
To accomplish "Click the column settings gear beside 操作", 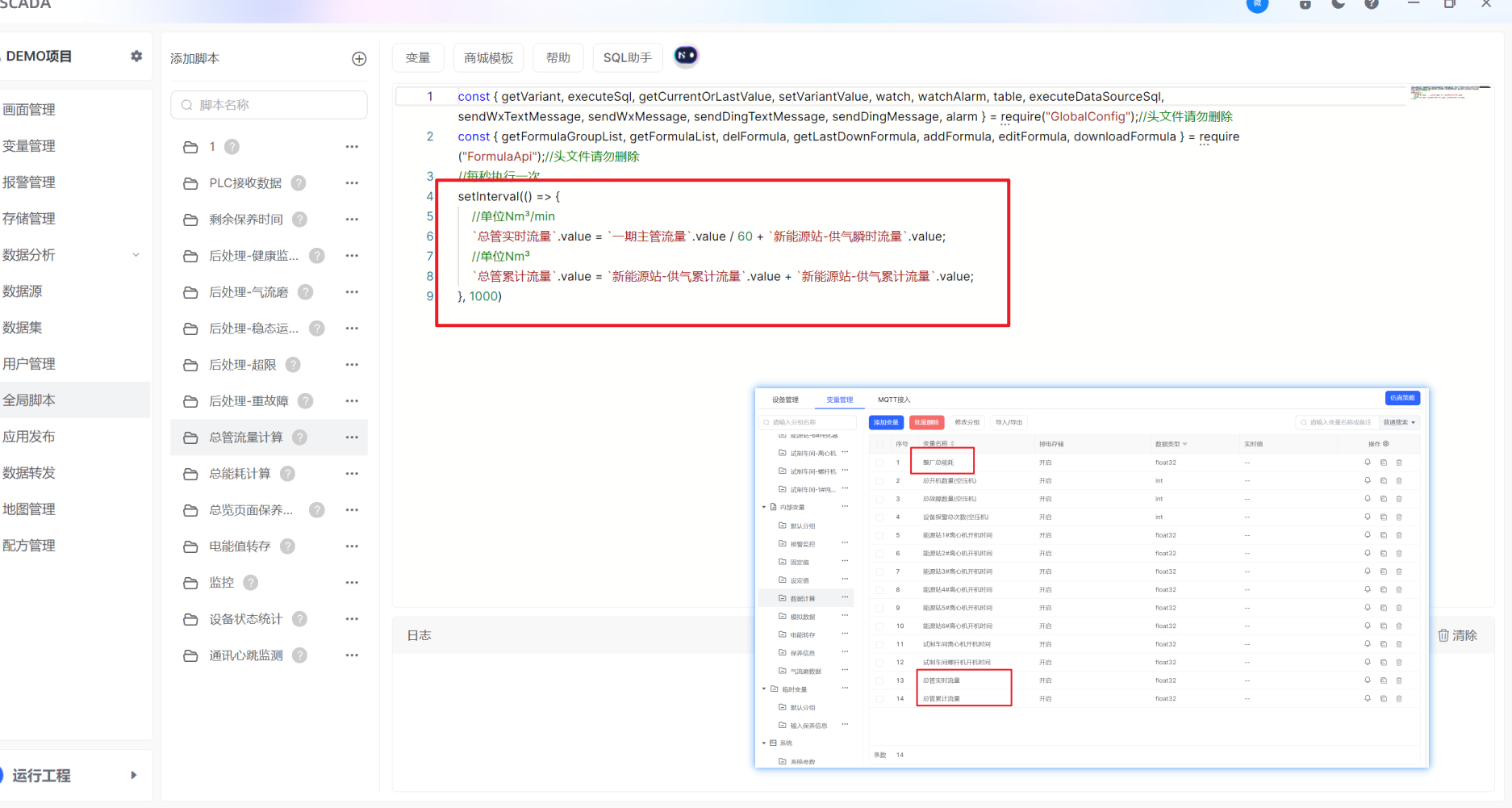I will point(1386,444).
